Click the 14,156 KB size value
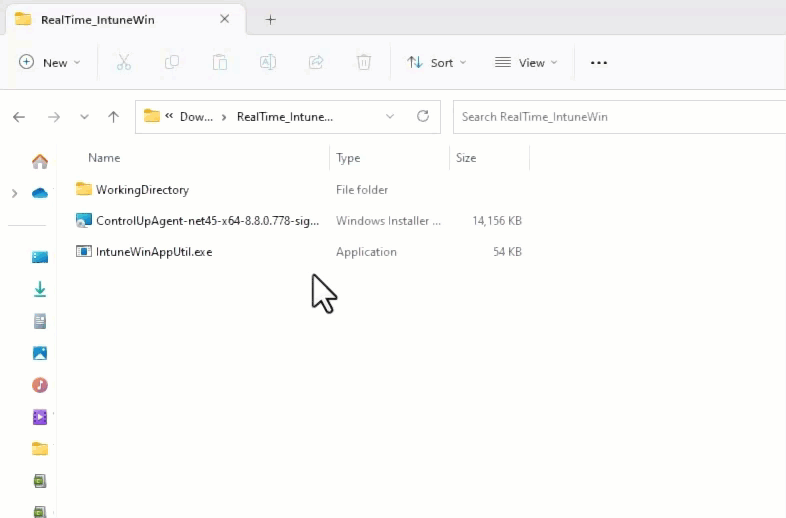This screenshot has height=518, width=786. (x=497, y=221)
